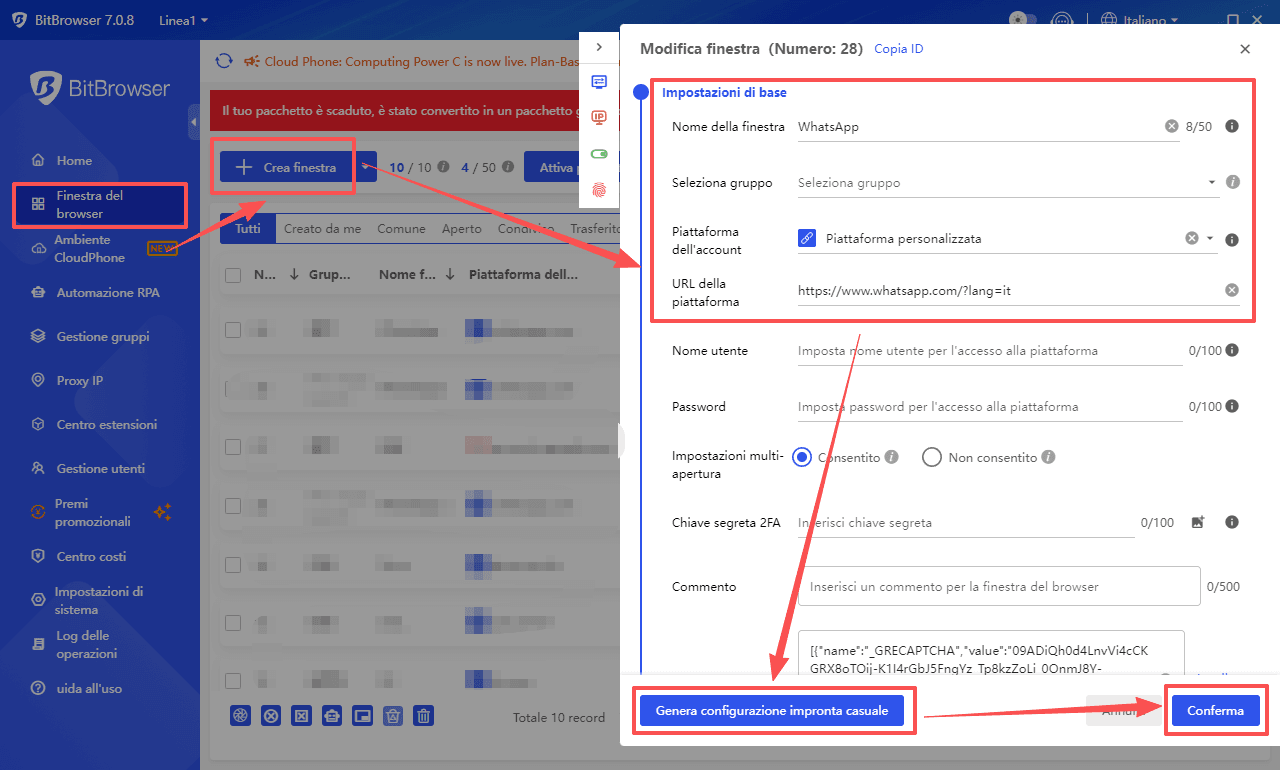Open the Italiano language dropdown
The width and height of the screenshot is (1280, 770).
point(1138,20)
